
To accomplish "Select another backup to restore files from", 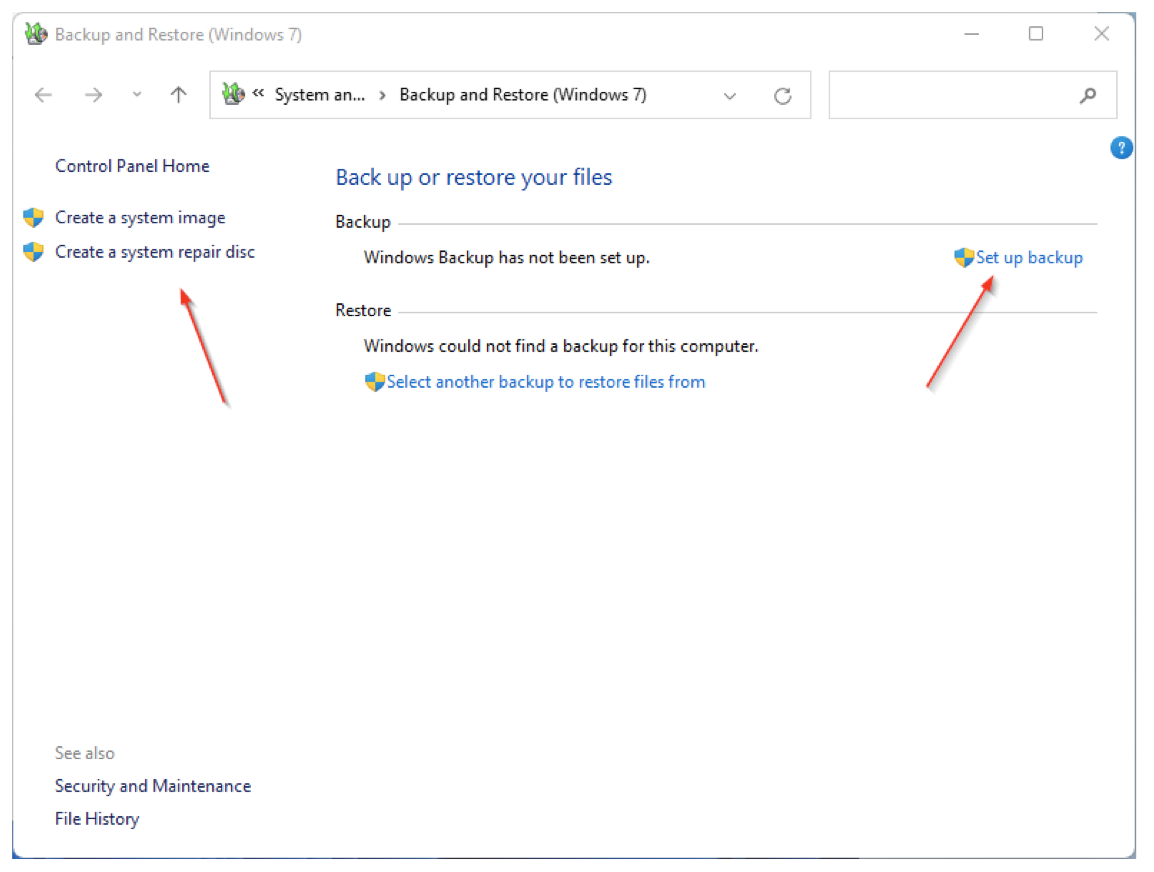I will point(546,382).
